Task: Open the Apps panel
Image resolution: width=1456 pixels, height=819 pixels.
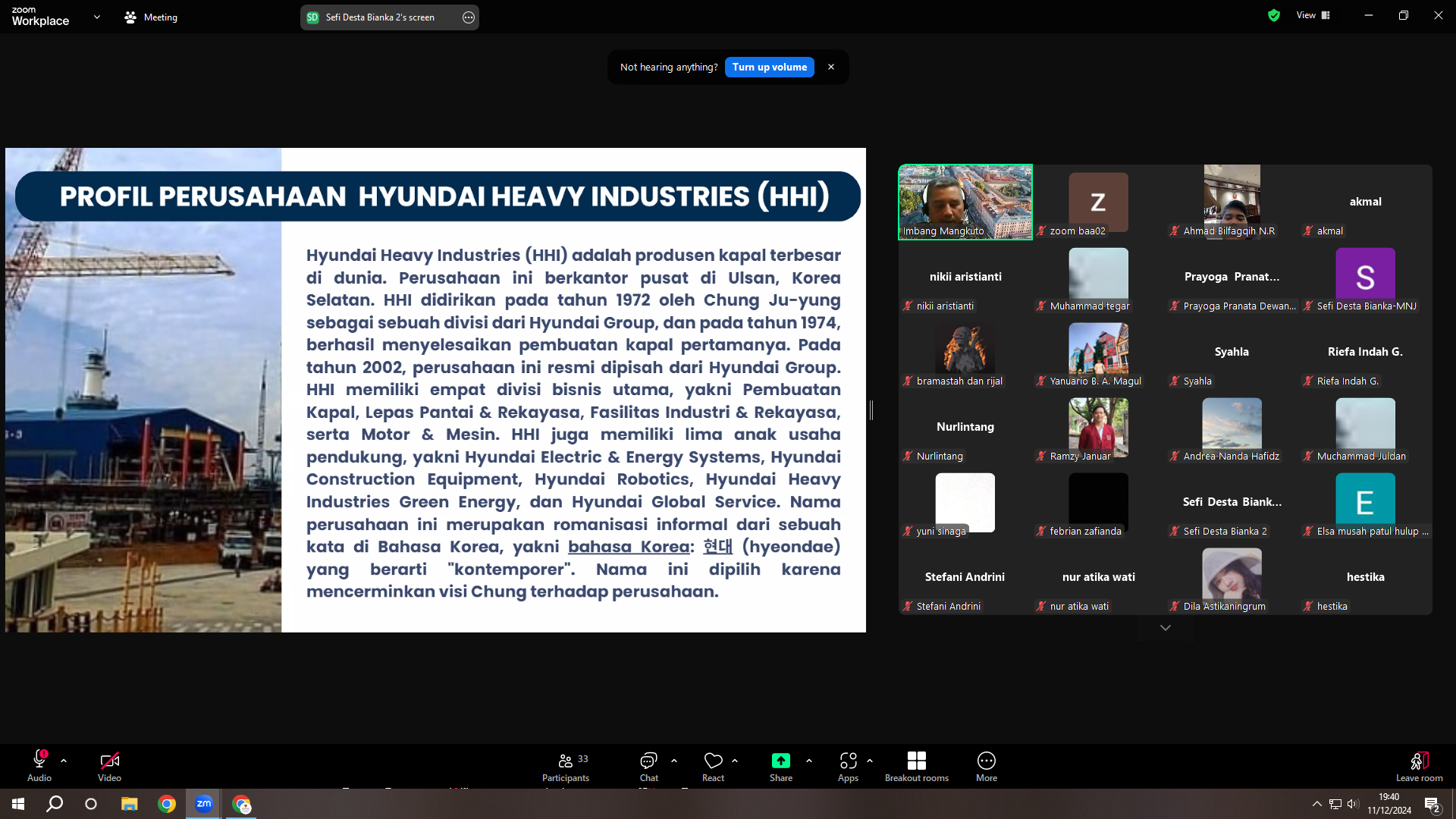Action: point(848,766)
